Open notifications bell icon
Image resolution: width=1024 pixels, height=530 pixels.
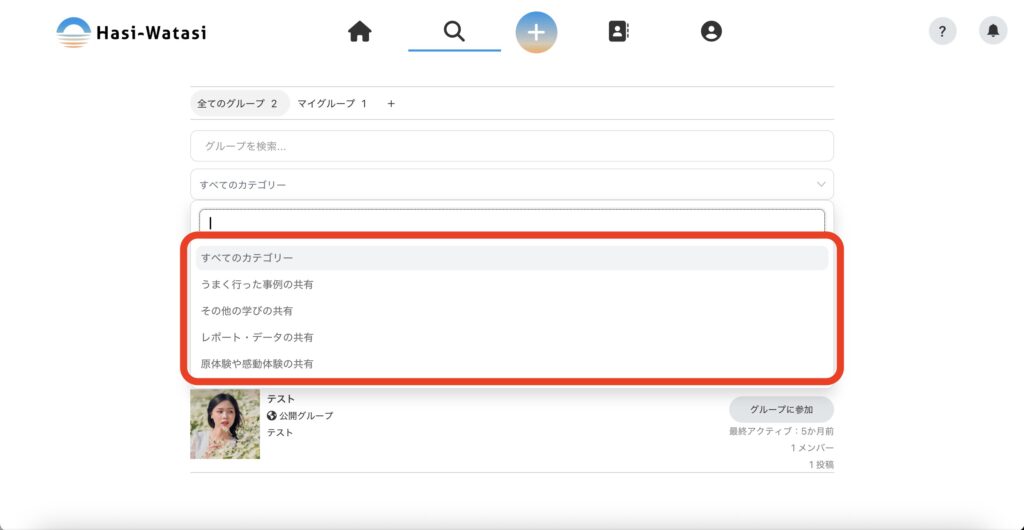992,32
